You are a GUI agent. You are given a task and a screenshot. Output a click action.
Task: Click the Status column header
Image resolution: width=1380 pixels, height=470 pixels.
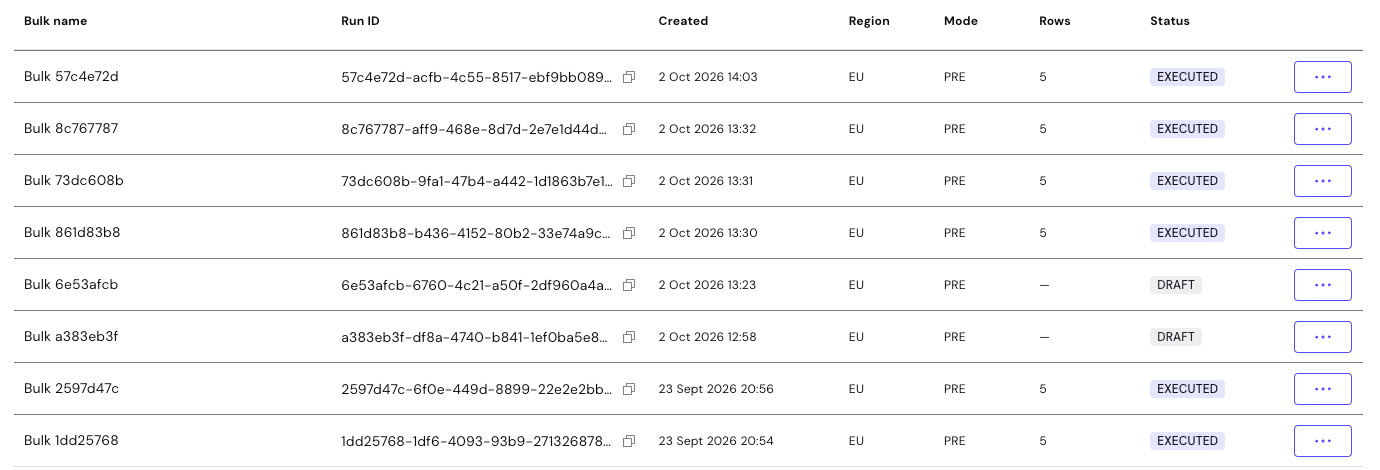pyautogui.click(x=1170, y=21)
